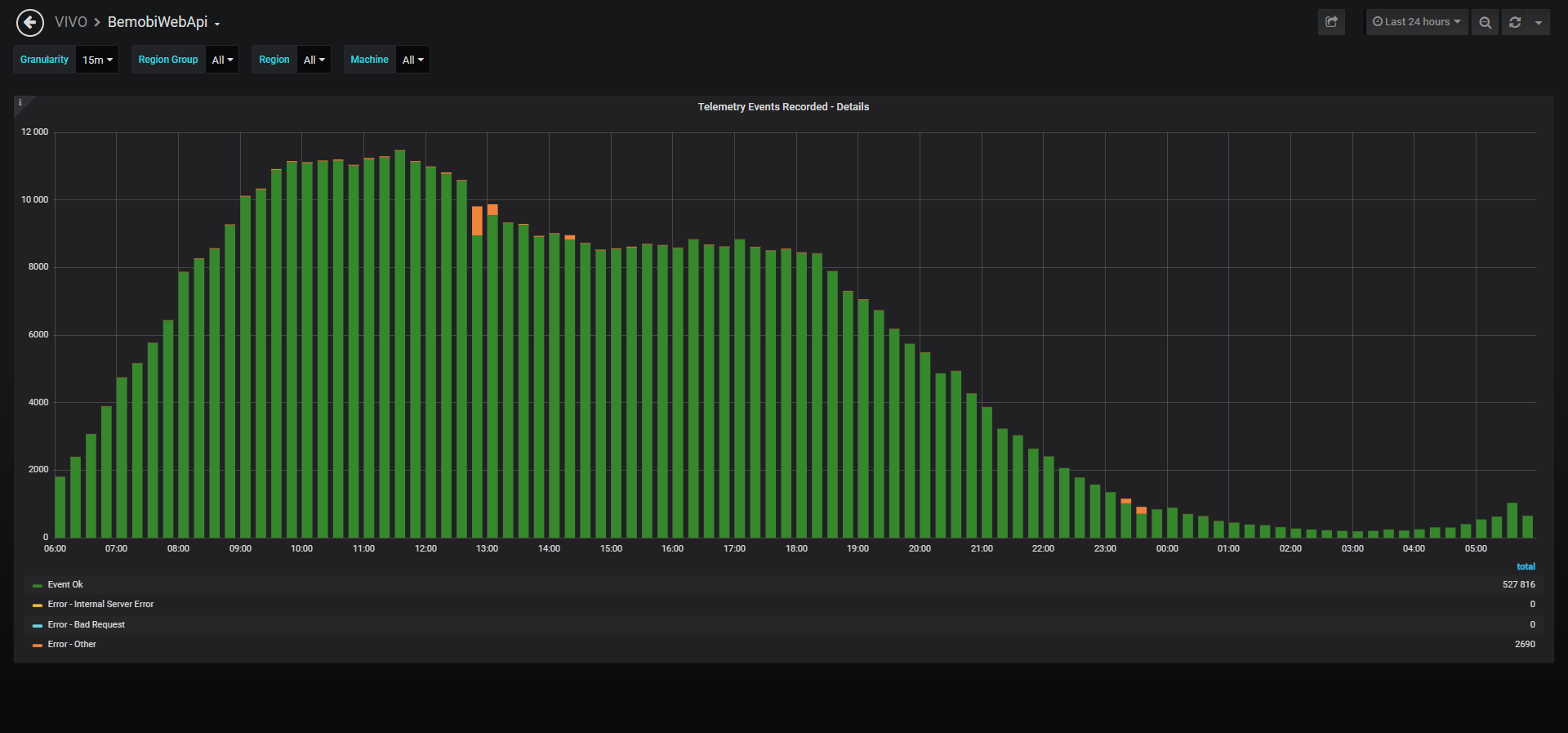Open the Telemetry Events Recorded panel title menu
The height and width of the screenshot is (733, 1568).
pyautogui.click(x=783, y=107)
